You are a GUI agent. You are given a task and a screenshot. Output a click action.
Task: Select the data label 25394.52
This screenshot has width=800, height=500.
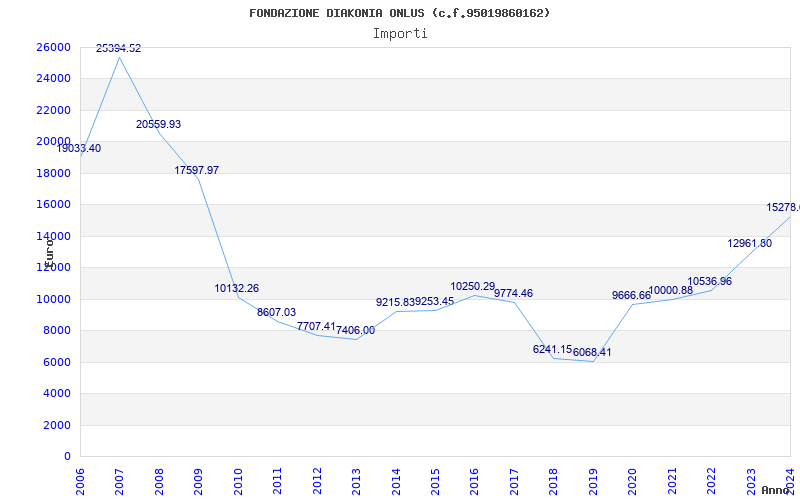click(118, 48)
